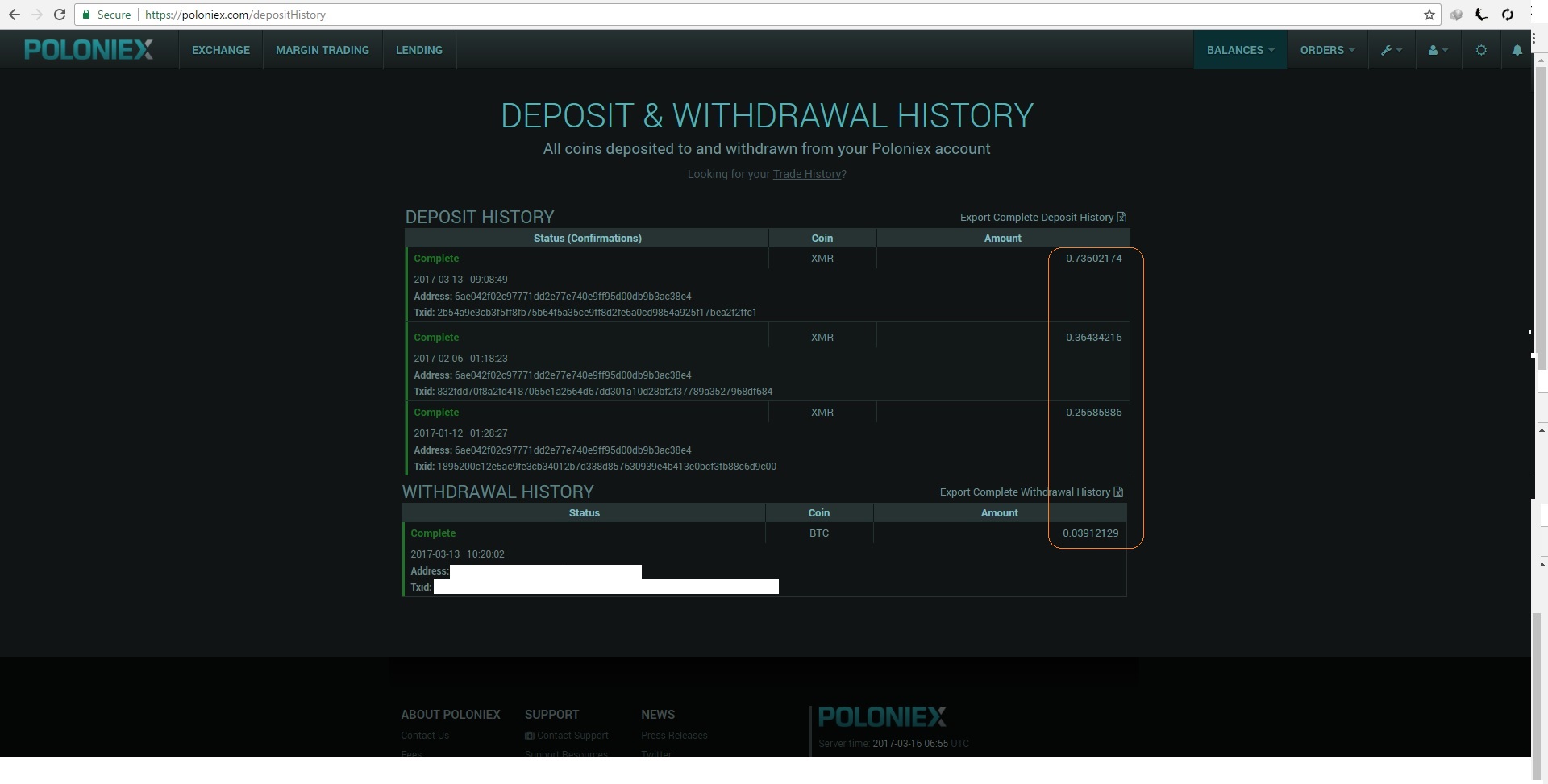Click the 2017-02-06 01:18:23 deposit timestamp
This screenshot has width=1548, height=784.
pos(460,359)
